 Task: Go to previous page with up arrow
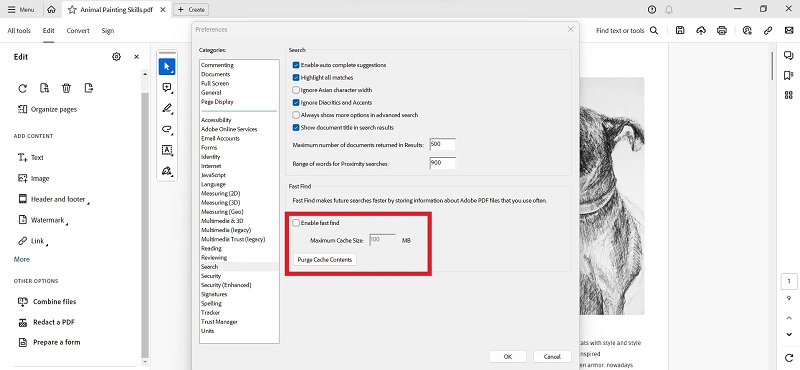coord(789,318)
